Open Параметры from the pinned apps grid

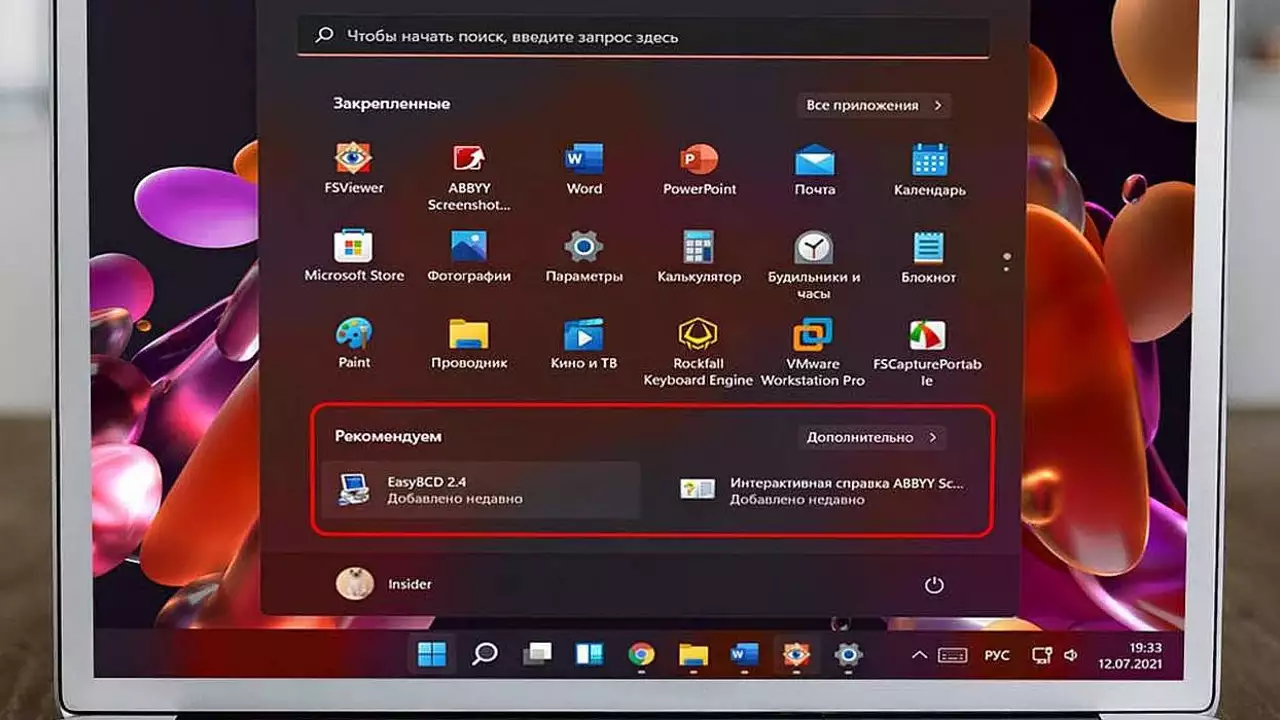[584, 256]
